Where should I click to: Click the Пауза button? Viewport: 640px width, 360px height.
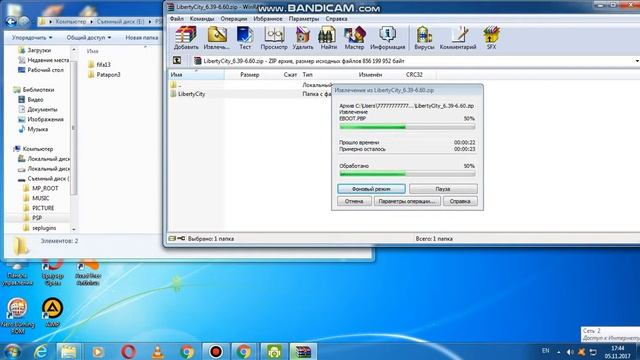click(443, 189)
